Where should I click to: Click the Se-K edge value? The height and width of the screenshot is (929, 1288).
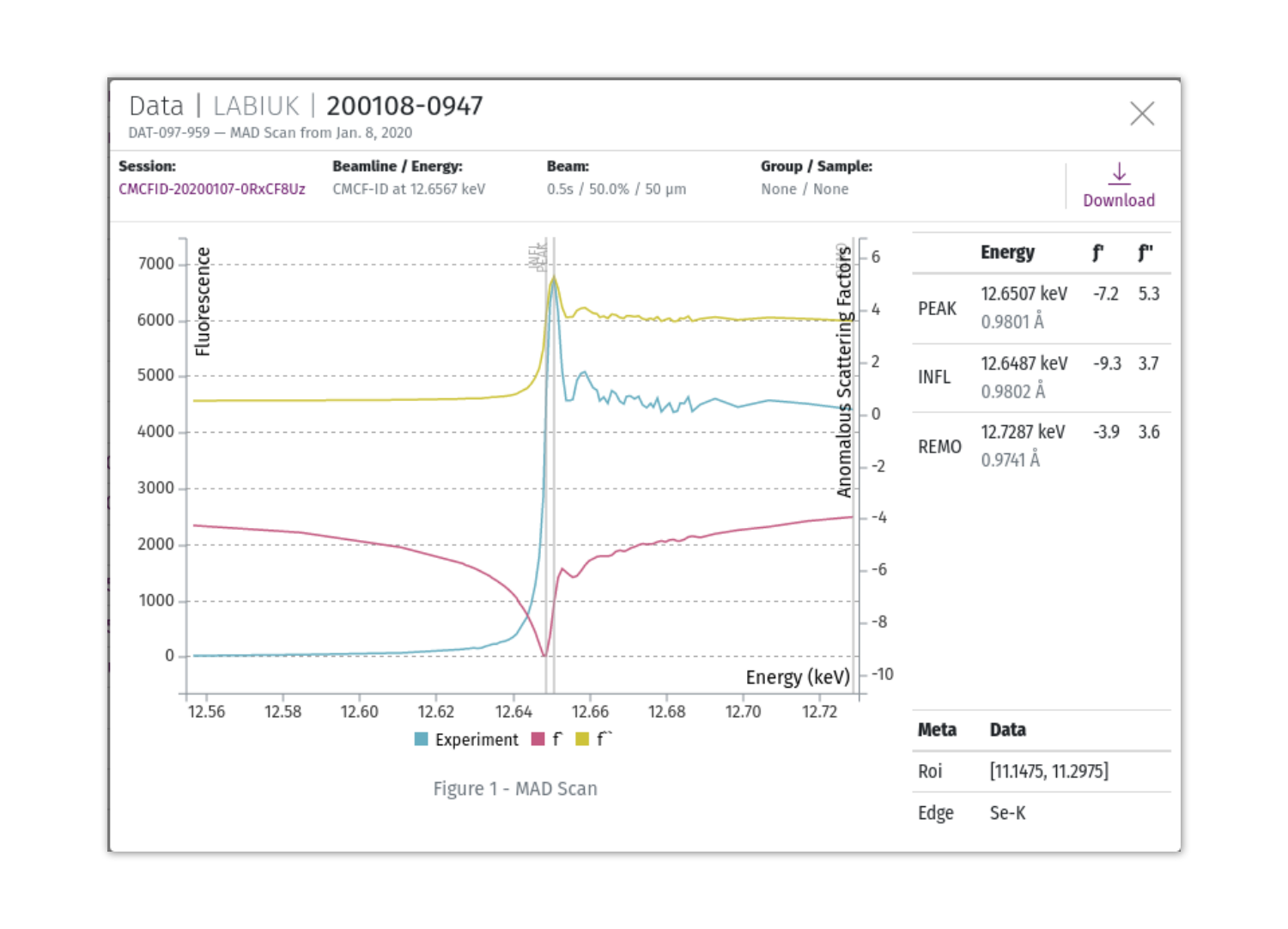(1008, 813)
